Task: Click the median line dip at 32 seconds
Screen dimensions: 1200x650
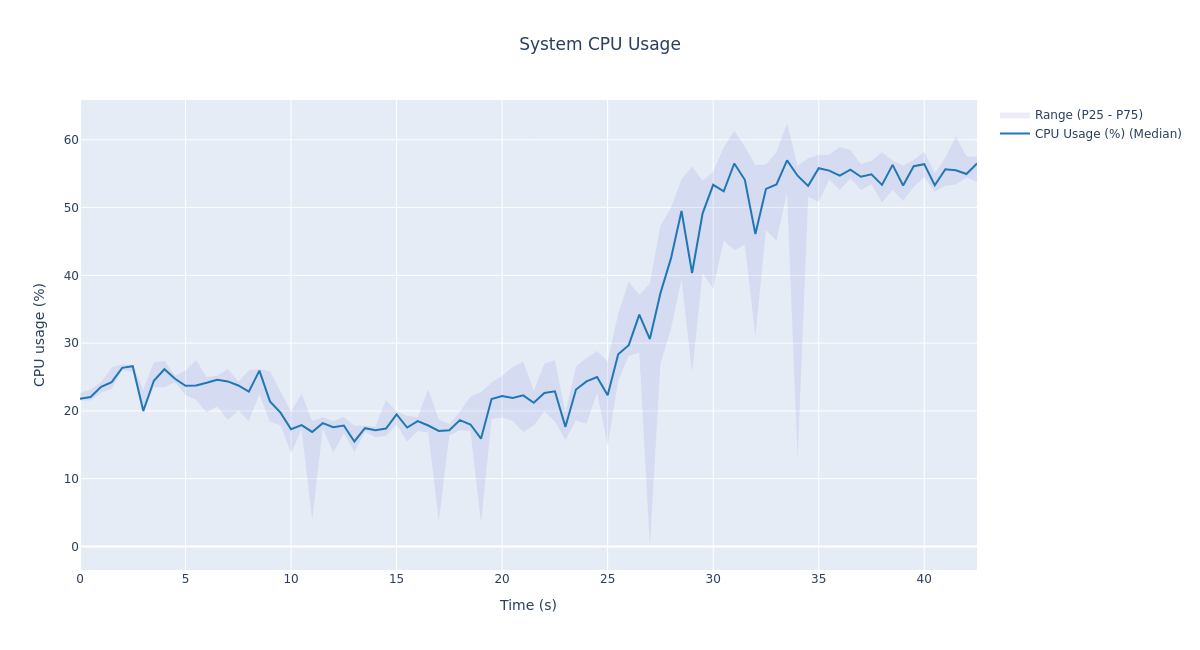Action: [755, 233]
